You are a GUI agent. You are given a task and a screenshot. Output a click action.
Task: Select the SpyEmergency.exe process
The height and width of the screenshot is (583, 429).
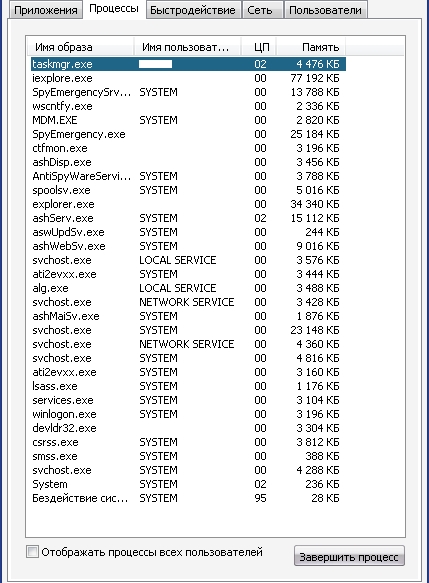(188, 134)
